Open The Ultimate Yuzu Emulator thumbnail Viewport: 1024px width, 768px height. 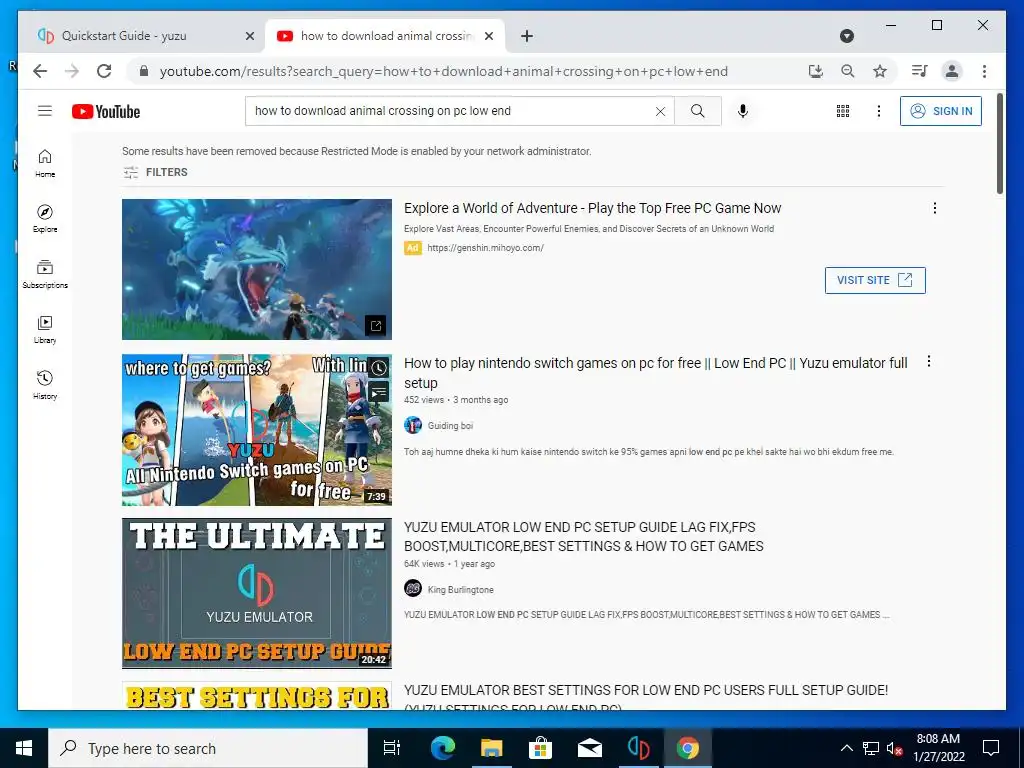tap(257, 593)
